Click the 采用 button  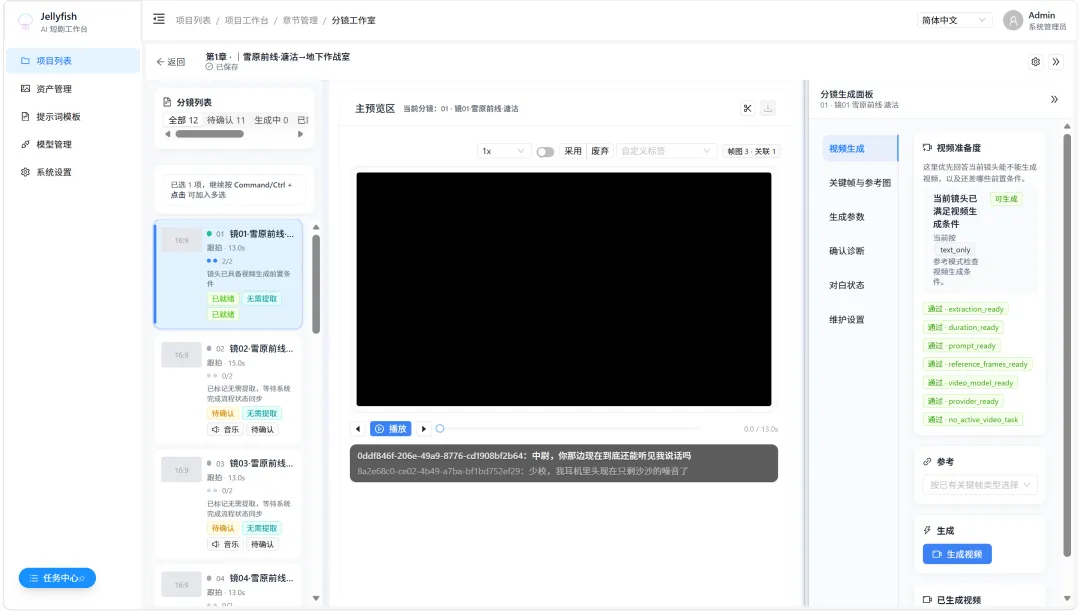[573, 151]
